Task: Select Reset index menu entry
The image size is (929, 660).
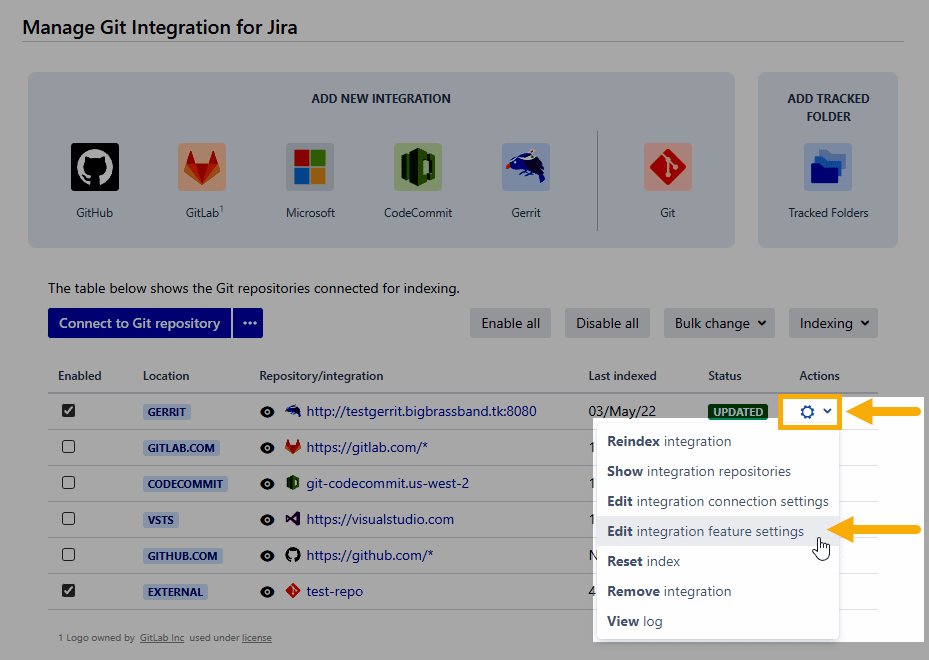Action: coord(717,561)
